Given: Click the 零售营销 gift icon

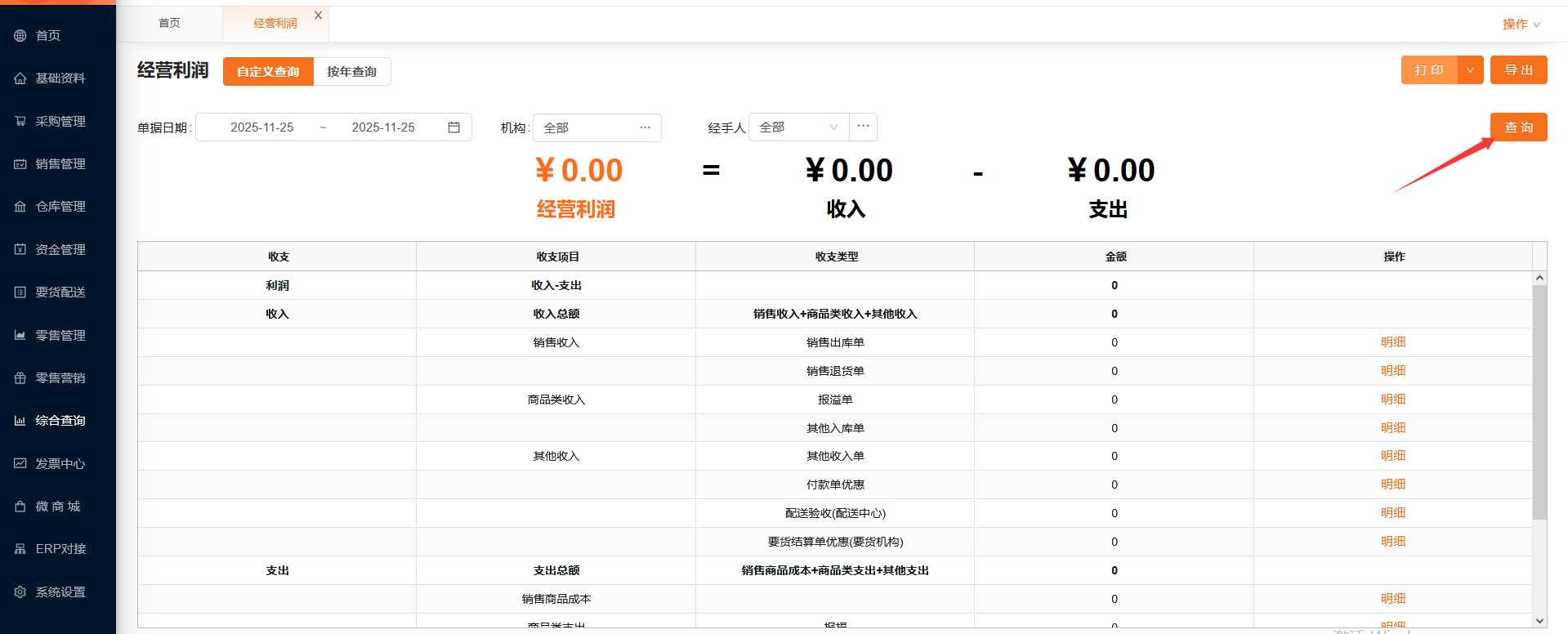Looking at the screenshot, I should pyautogui.click(x=20, y=377).
